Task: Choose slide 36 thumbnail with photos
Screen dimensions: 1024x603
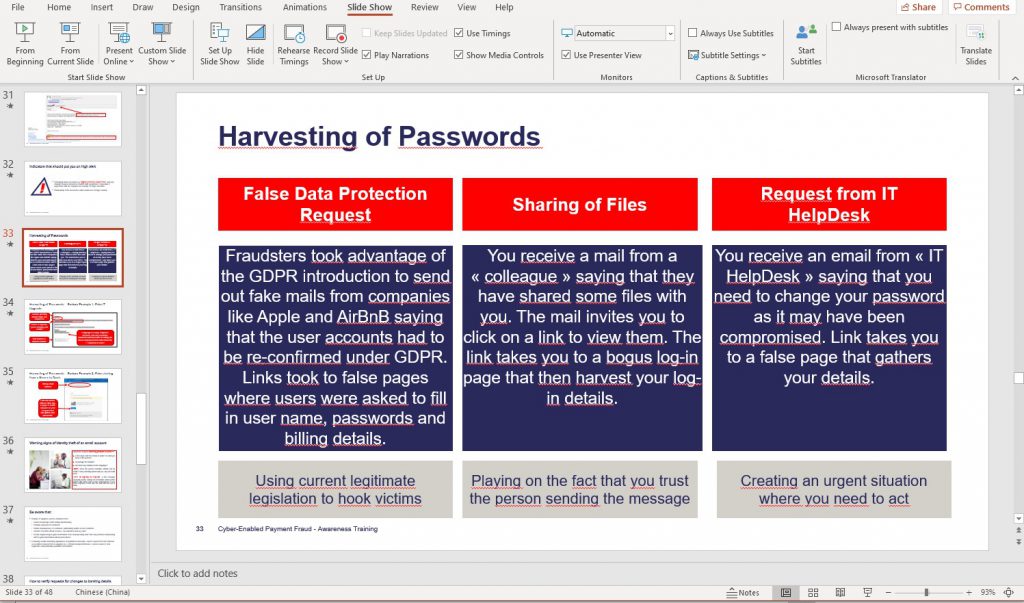Action: click(x=72, y=465)
